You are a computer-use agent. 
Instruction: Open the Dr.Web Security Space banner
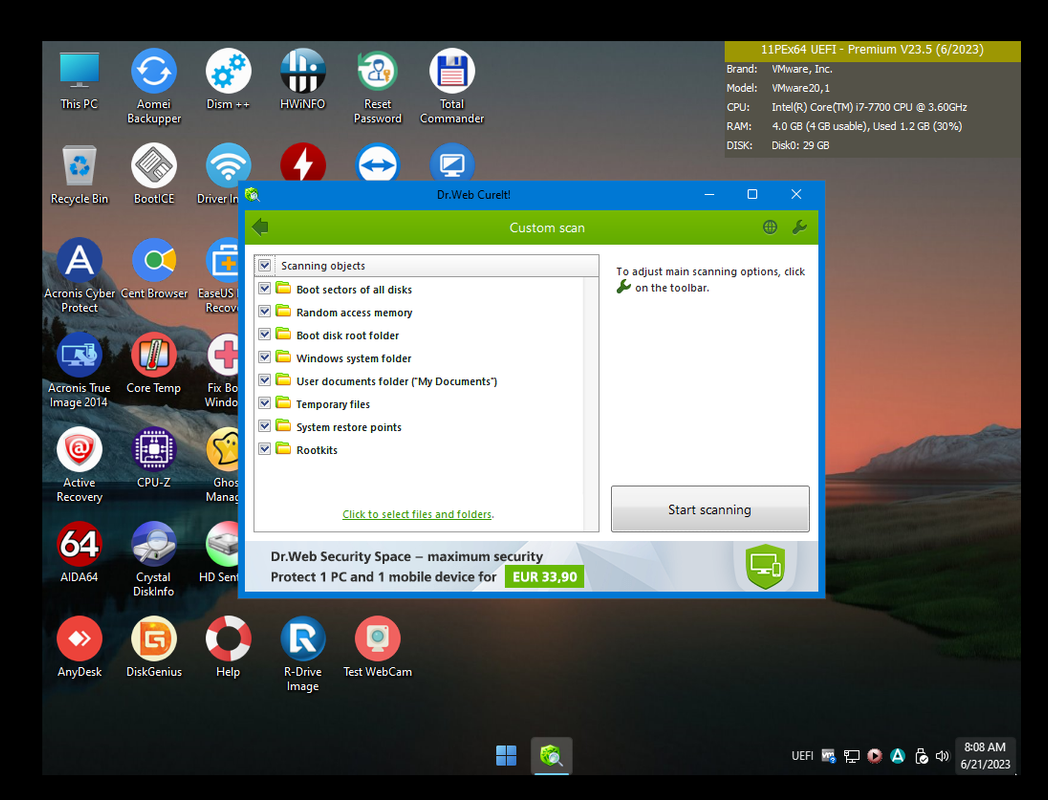click(x=531, y=567)
